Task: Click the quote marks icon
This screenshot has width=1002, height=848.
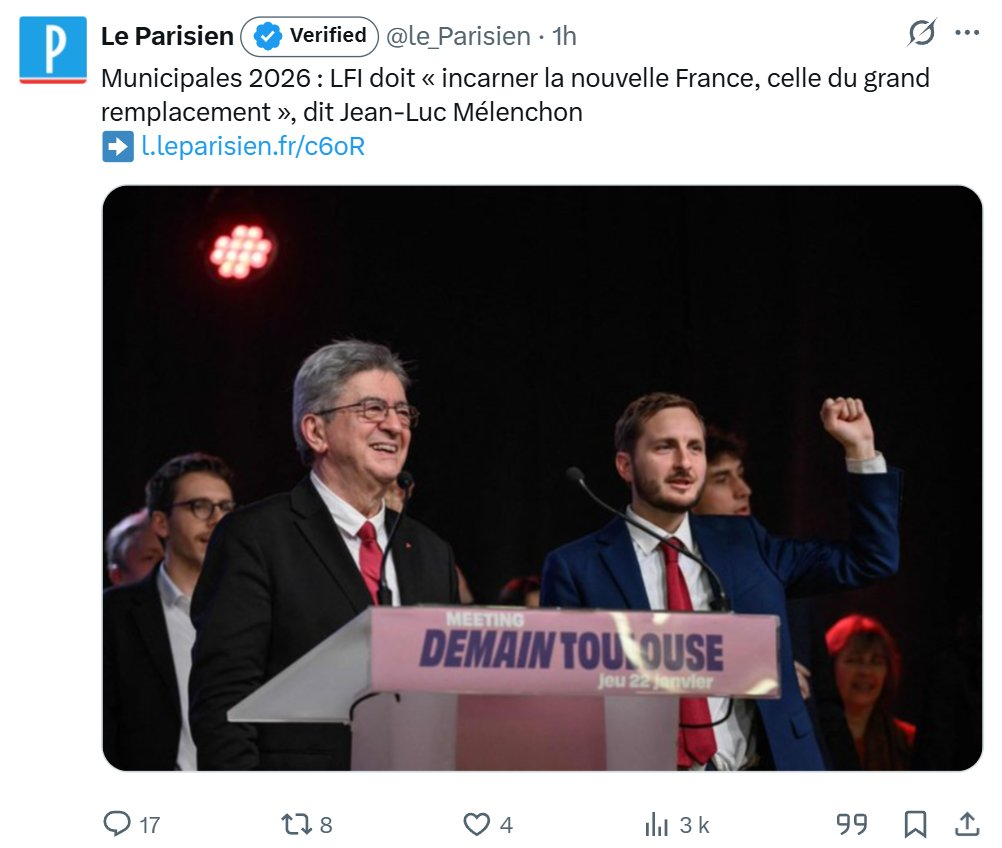Action: click(851, 824)
